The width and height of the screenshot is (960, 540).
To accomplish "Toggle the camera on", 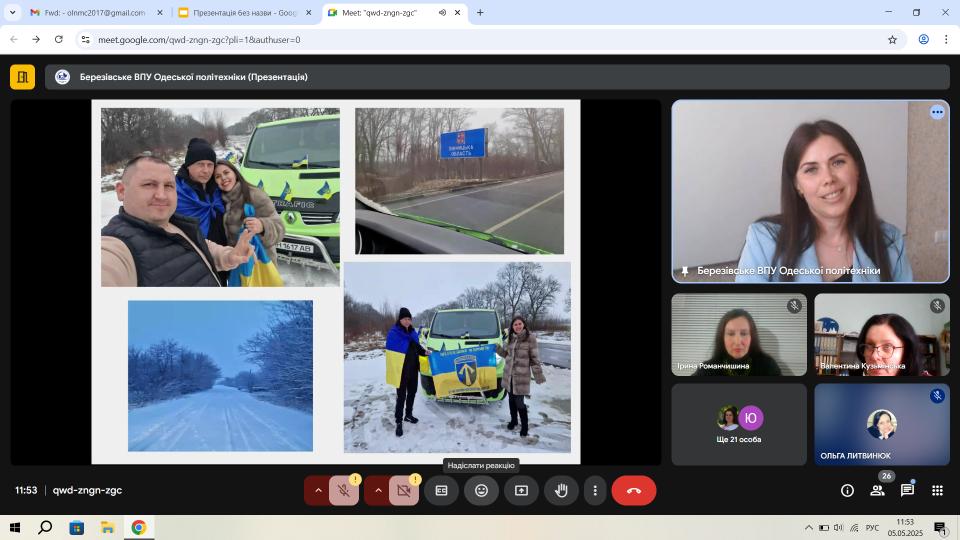I will [x=403, y=491].
